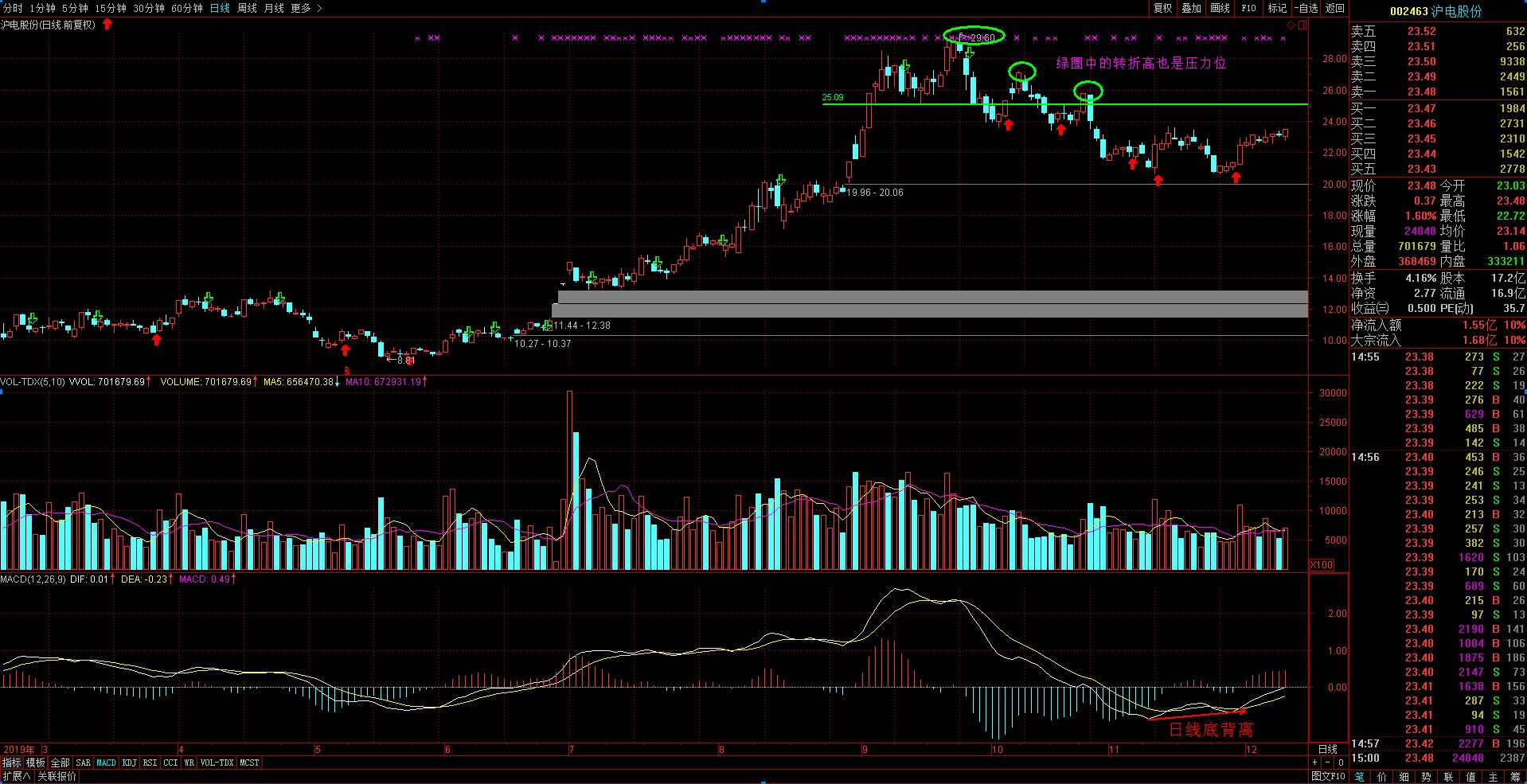Open the 画线 drawing tool

[x=1220, y=8]
